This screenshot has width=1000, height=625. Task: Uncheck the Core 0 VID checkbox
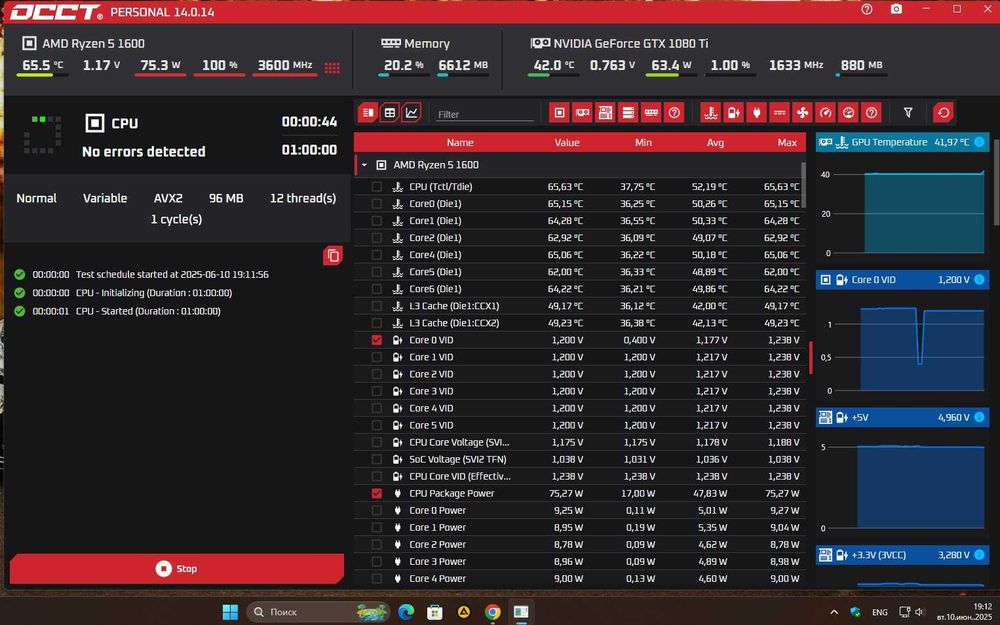pyautogui.click(x=377, y=340)
